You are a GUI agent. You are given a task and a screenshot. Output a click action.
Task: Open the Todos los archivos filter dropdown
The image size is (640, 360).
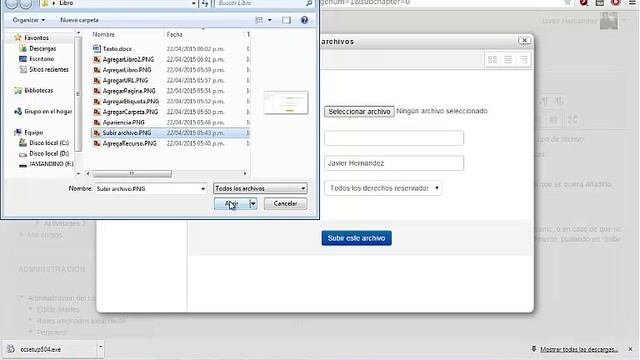260,188
